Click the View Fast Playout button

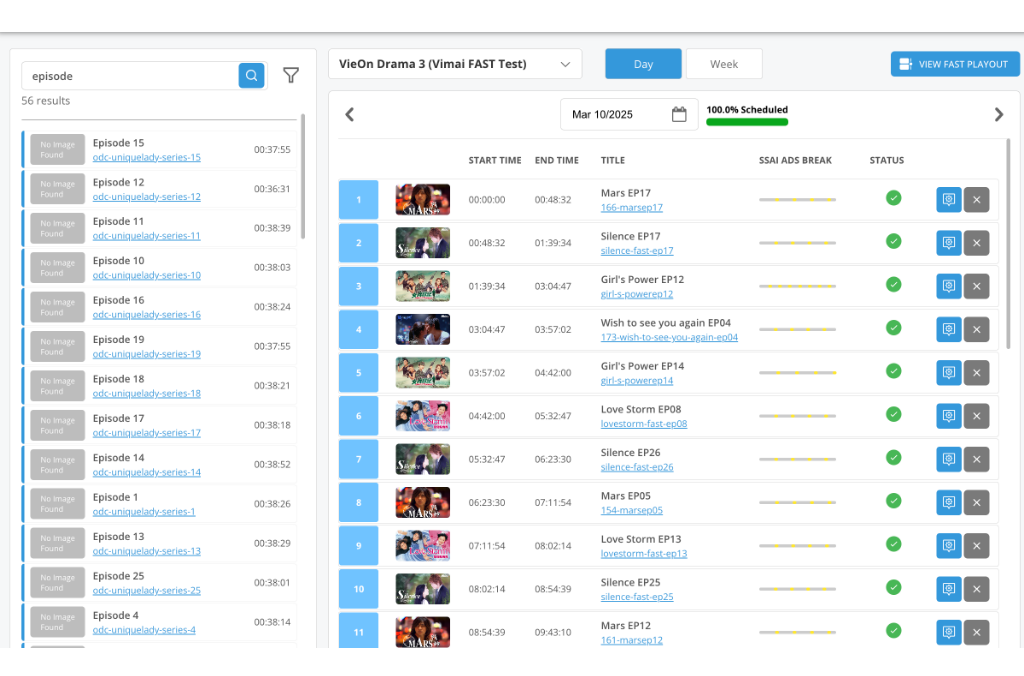[954, 64]
